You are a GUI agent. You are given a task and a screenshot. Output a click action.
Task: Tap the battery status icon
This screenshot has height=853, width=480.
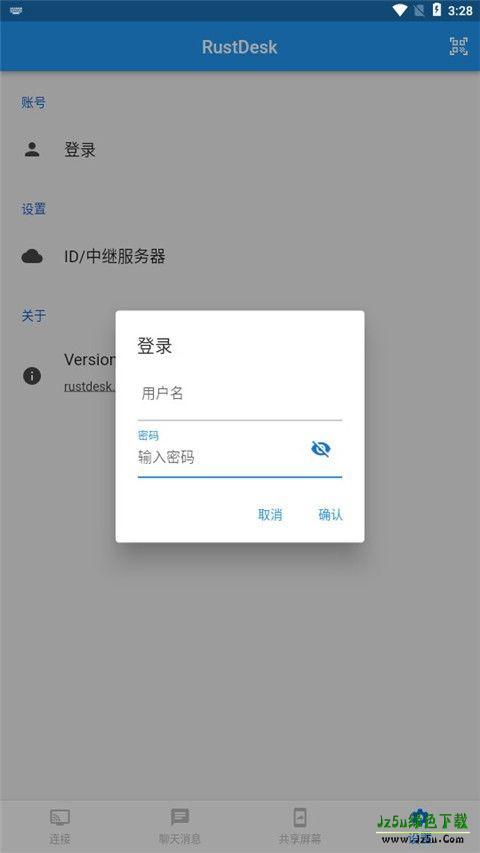tap(436, 10)
